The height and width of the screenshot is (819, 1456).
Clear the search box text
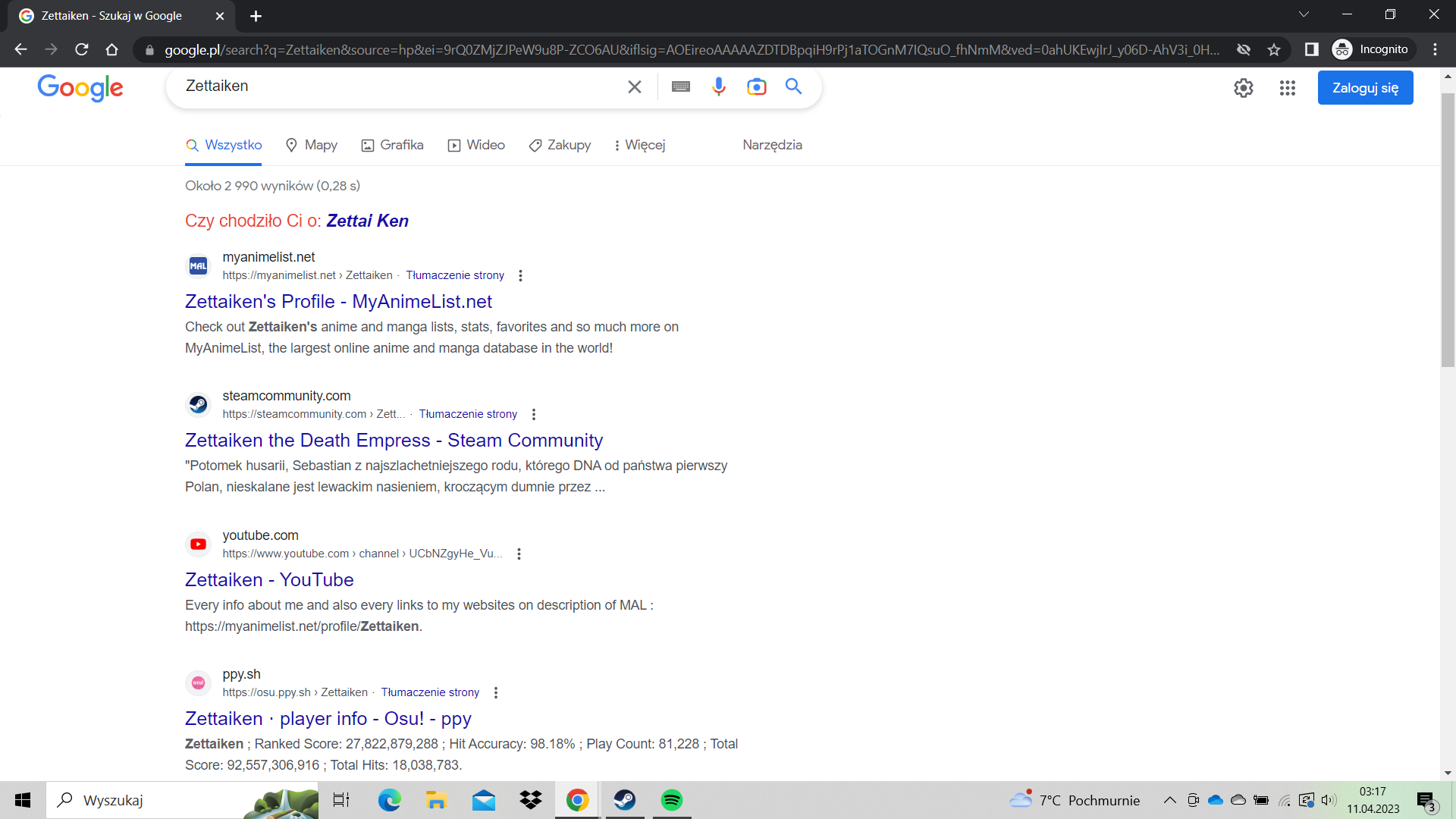pos(635,86)
